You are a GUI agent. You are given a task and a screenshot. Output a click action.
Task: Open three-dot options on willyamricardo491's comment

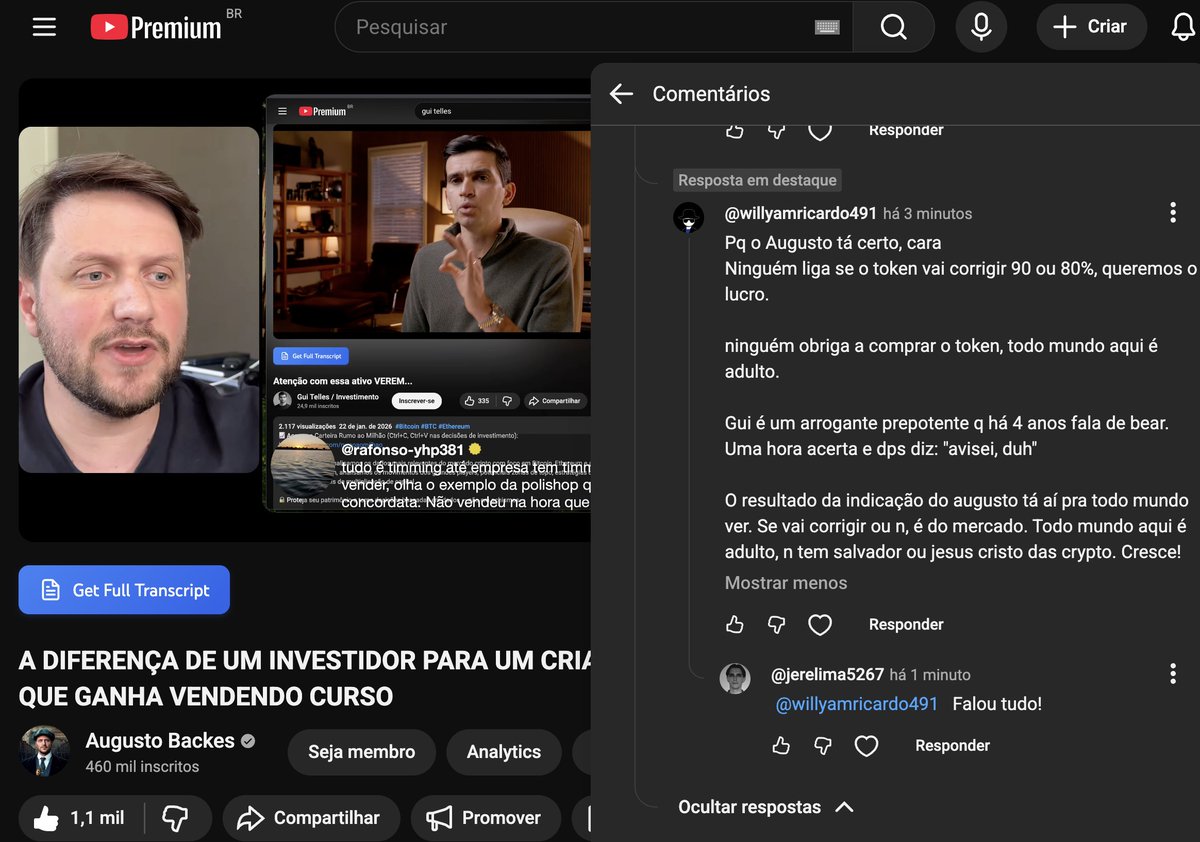[1172, 212]
